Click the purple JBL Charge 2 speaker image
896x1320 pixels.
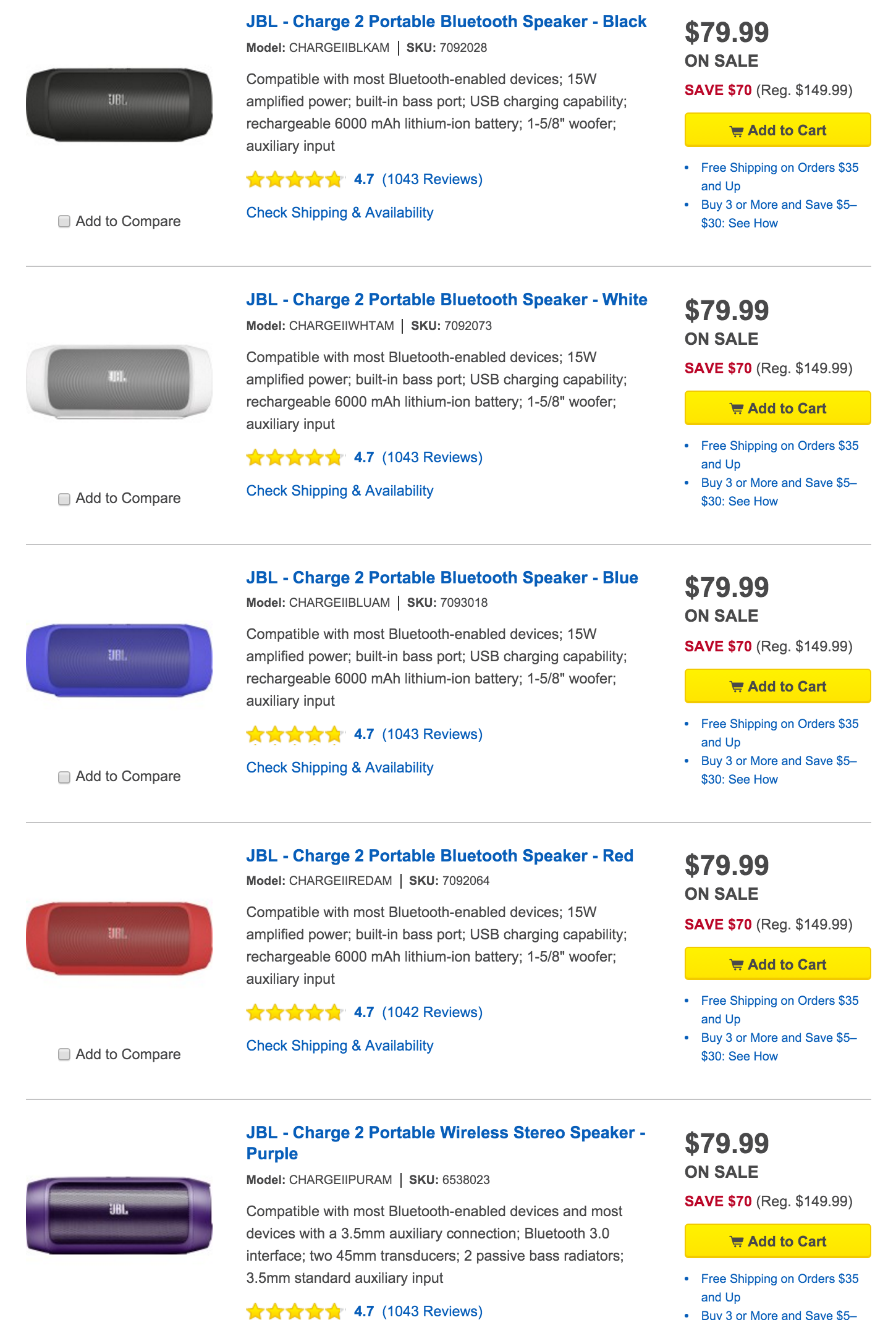click(x=119, y=1214)
